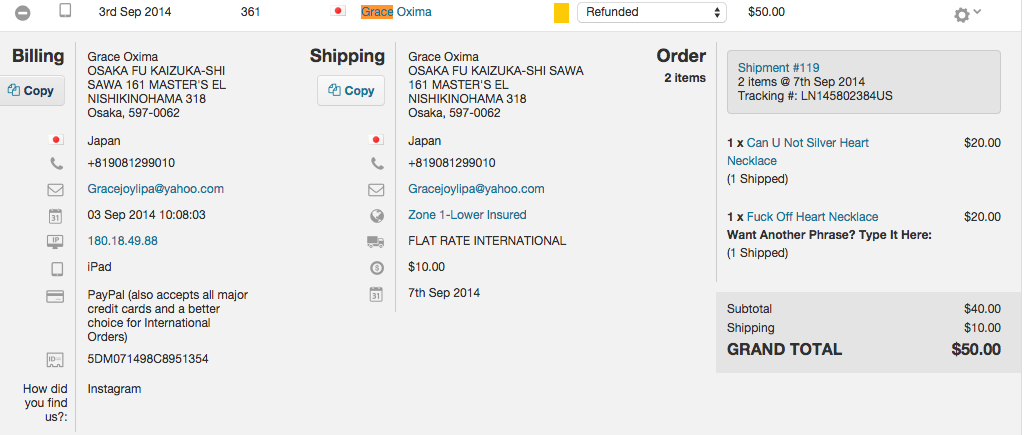Copy the shipping address

[x=351, y=90]
